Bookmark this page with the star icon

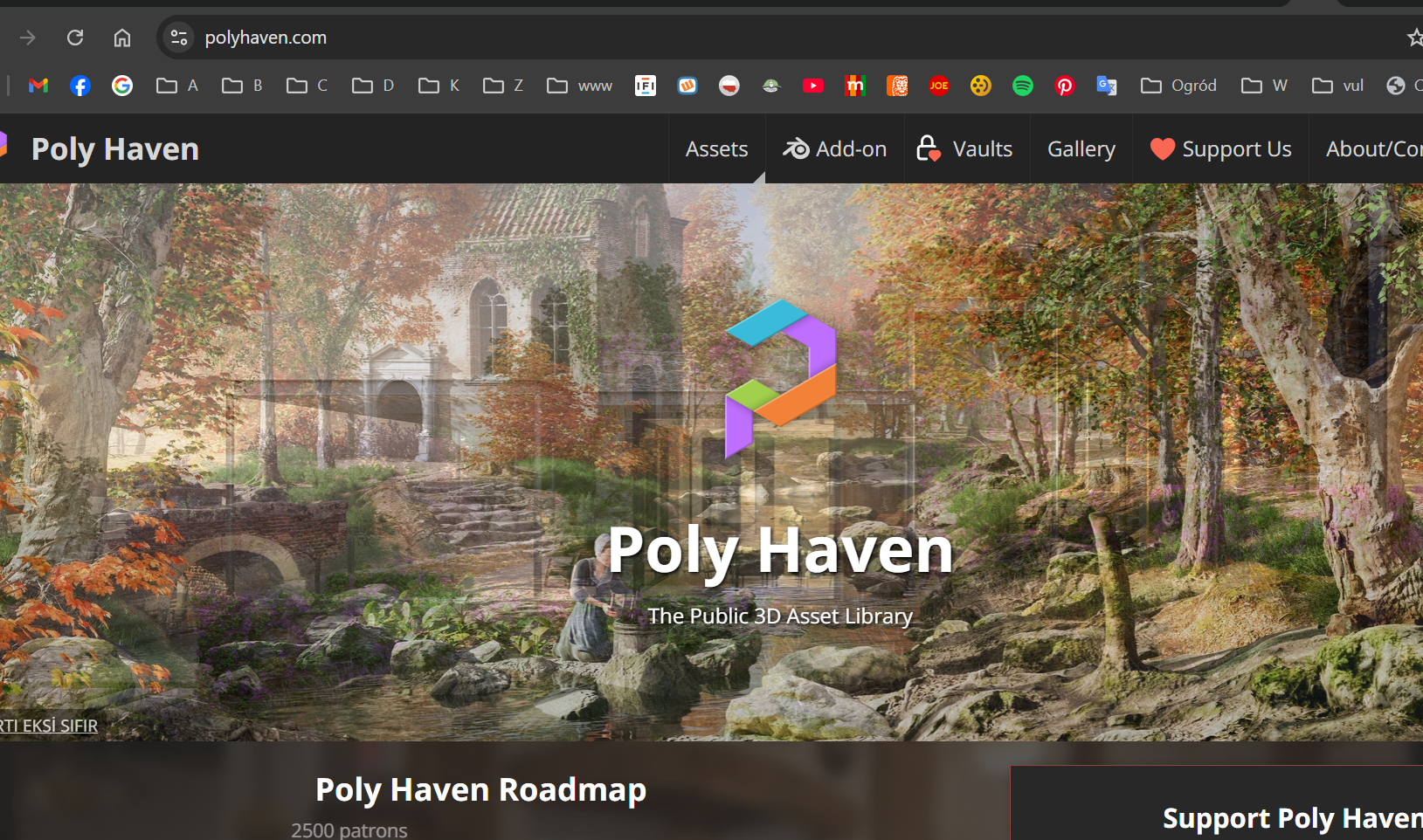tap(1414, 38)
